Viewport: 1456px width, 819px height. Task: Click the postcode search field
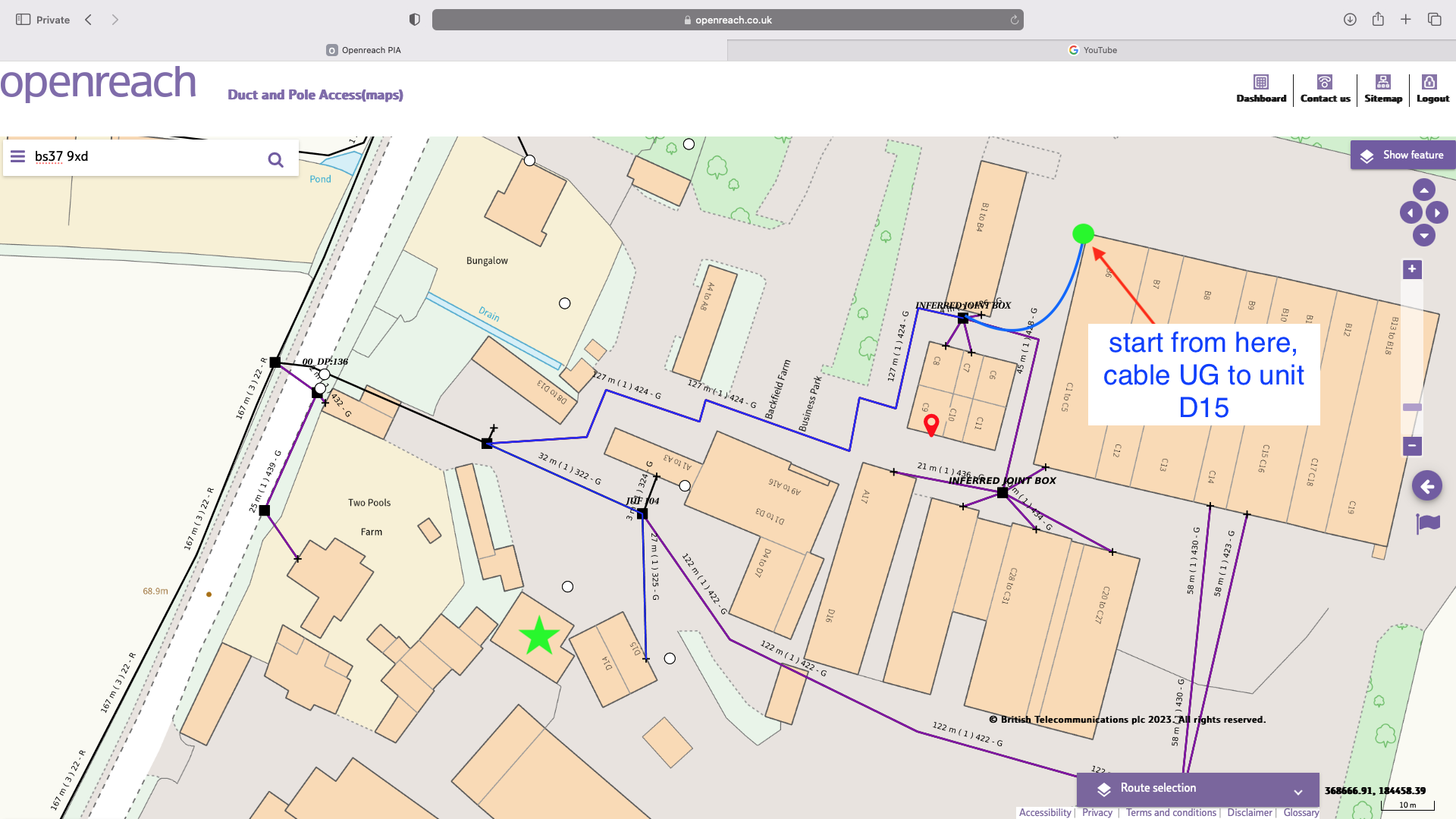pos(144,156)
